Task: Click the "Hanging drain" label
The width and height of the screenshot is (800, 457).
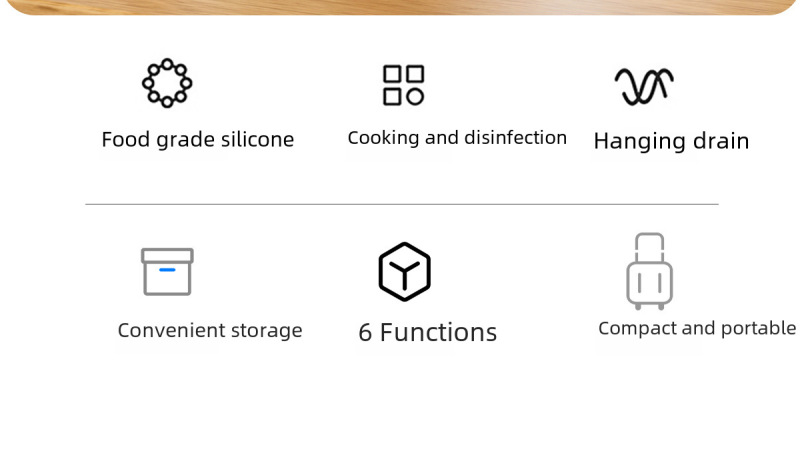Action: 671,141
